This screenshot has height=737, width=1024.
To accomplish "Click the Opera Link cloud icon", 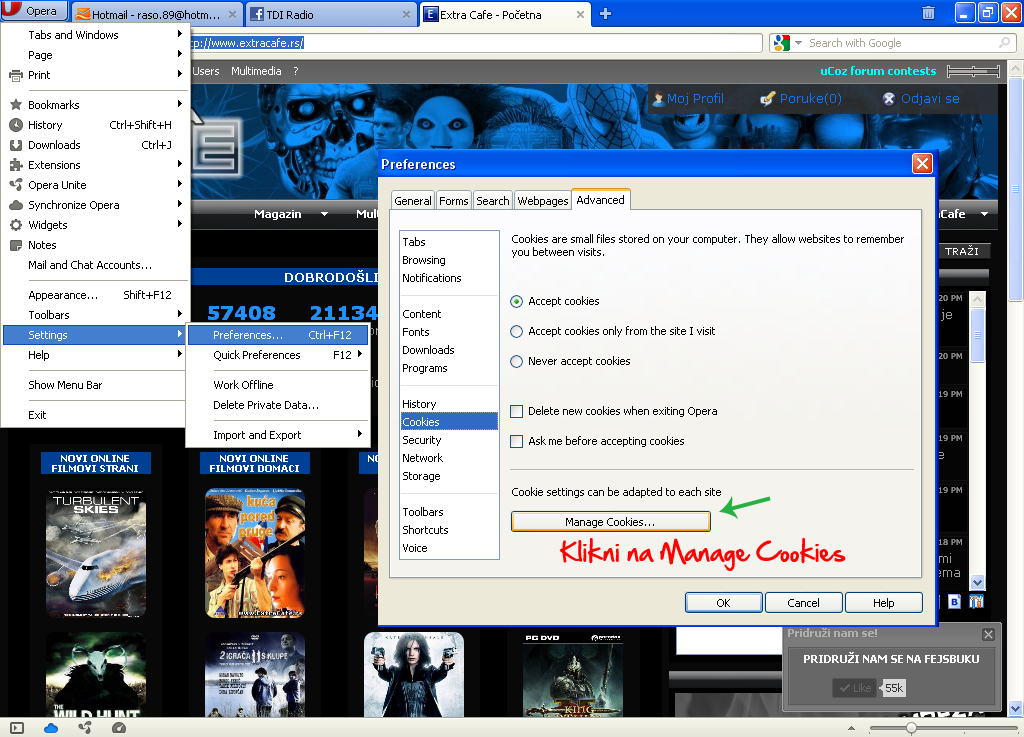I will click(51, 728).
